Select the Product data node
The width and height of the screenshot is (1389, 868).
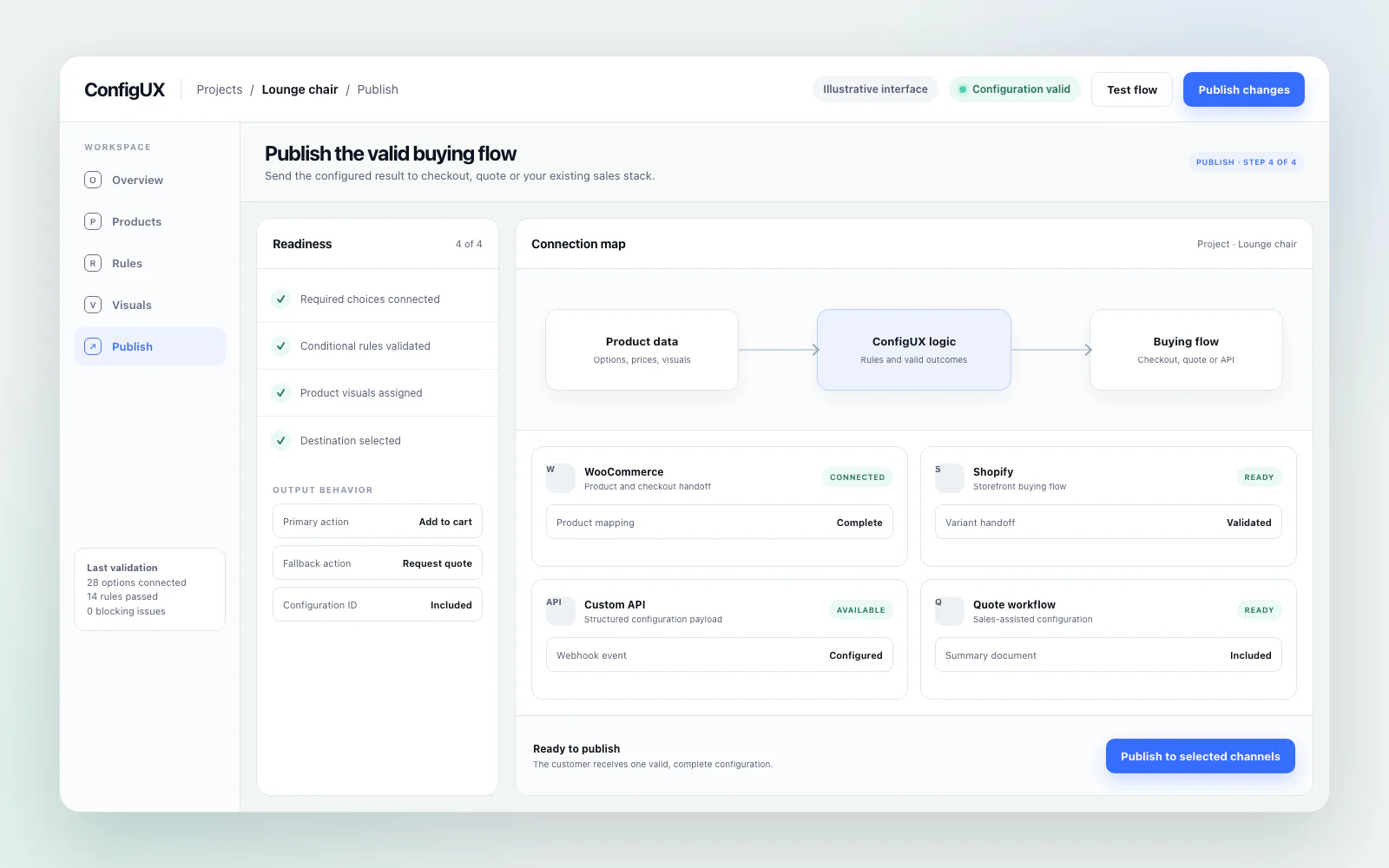(x=642, y=350)
